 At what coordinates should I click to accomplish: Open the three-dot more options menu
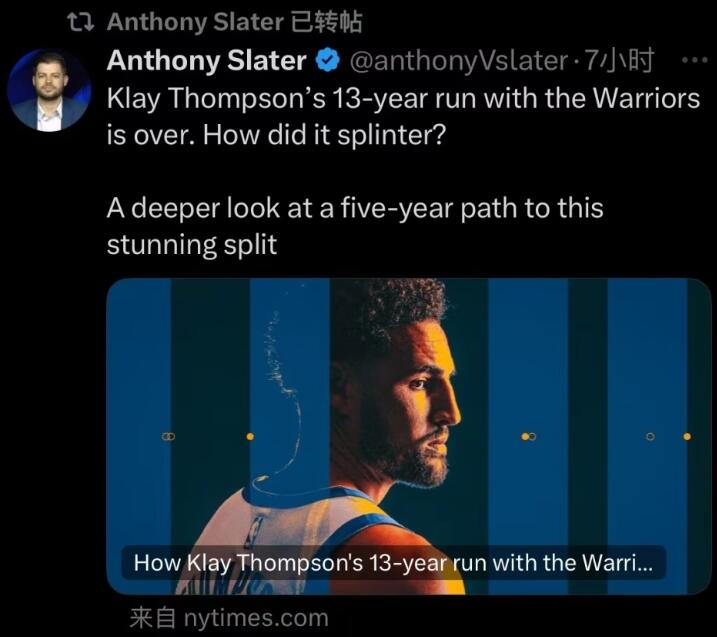click(x=693, y=61)
